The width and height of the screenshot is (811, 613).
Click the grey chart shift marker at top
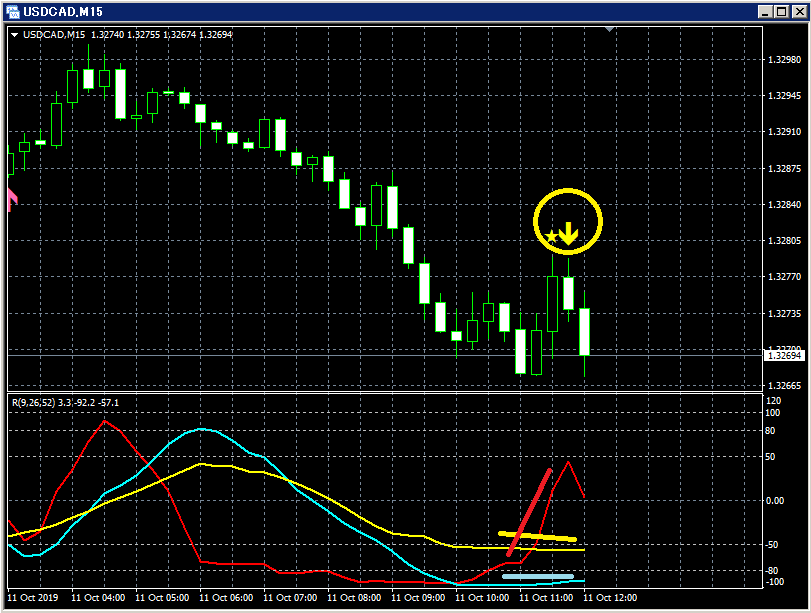coord(610,29)
